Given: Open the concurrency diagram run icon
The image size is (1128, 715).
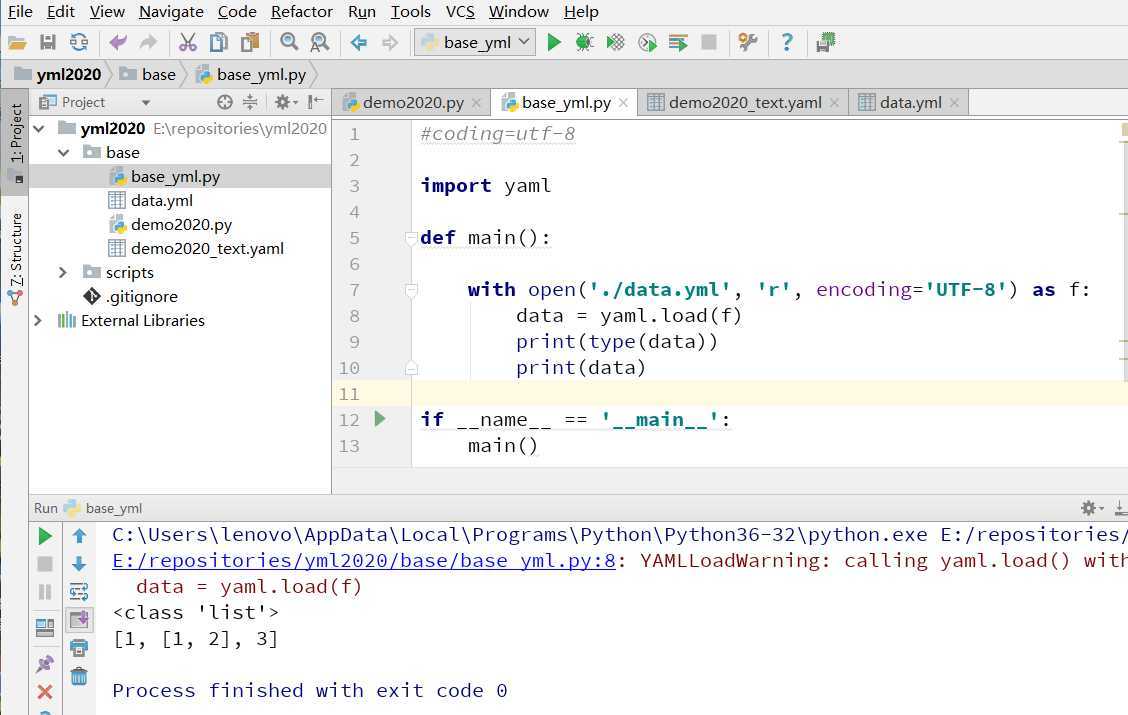Looking at the screenshot, I should (678, 43).
